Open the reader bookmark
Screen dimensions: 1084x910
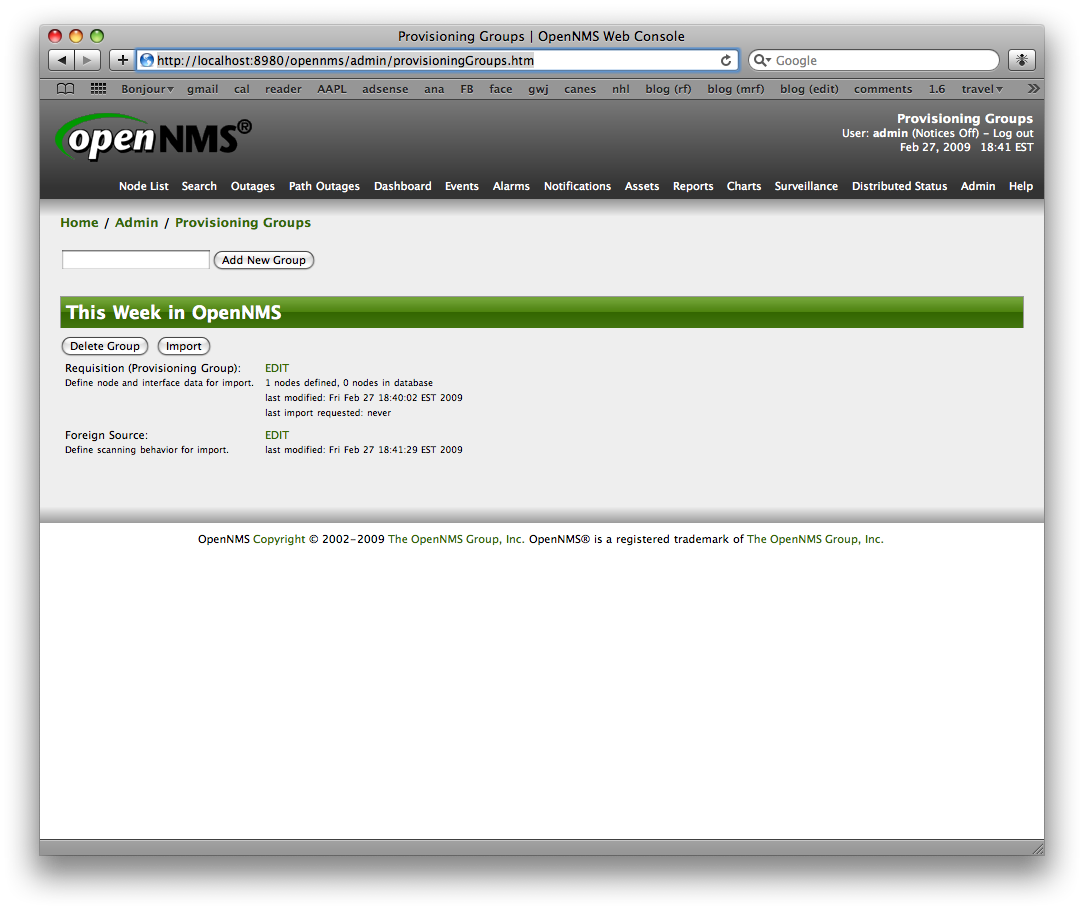pos(283,89)
